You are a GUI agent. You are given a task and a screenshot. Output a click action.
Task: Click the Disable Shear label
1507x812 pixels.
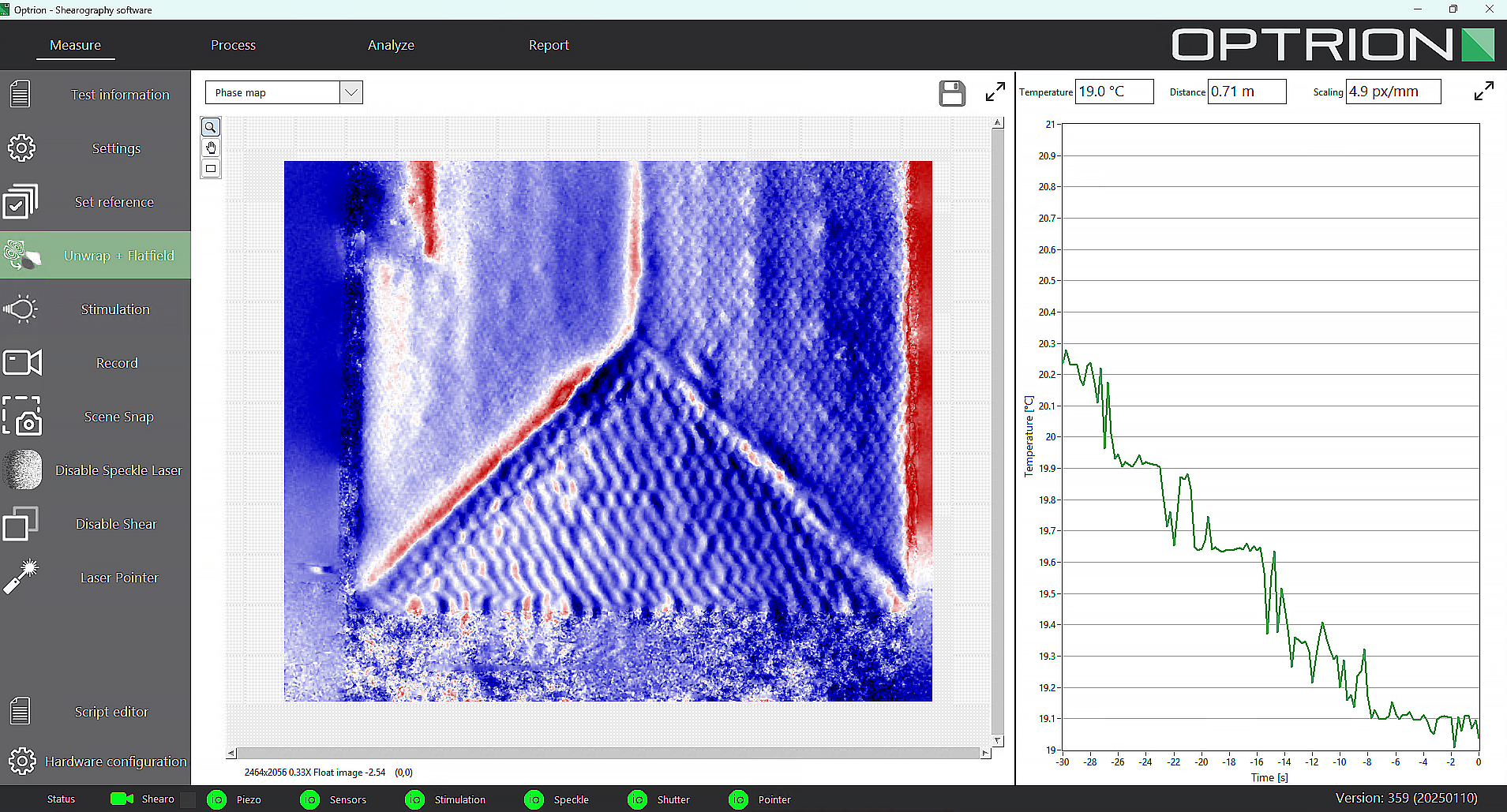point(116,524)
